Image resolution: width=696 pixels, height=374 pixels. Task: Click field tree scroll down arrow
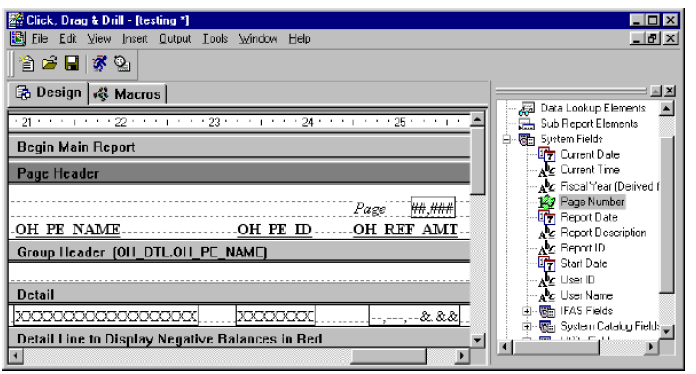click(x=667, y=331)
